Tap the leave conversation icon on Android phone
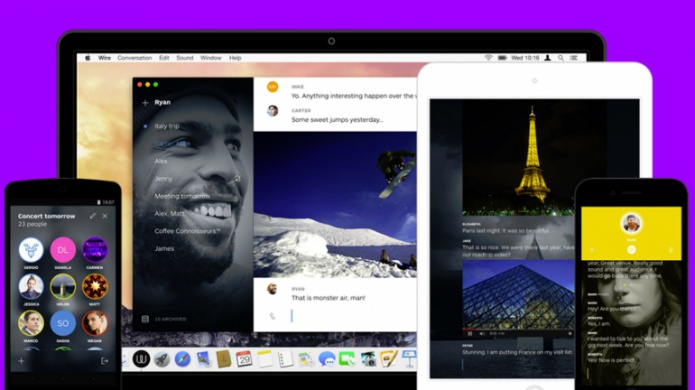 (x=105, y=361)
